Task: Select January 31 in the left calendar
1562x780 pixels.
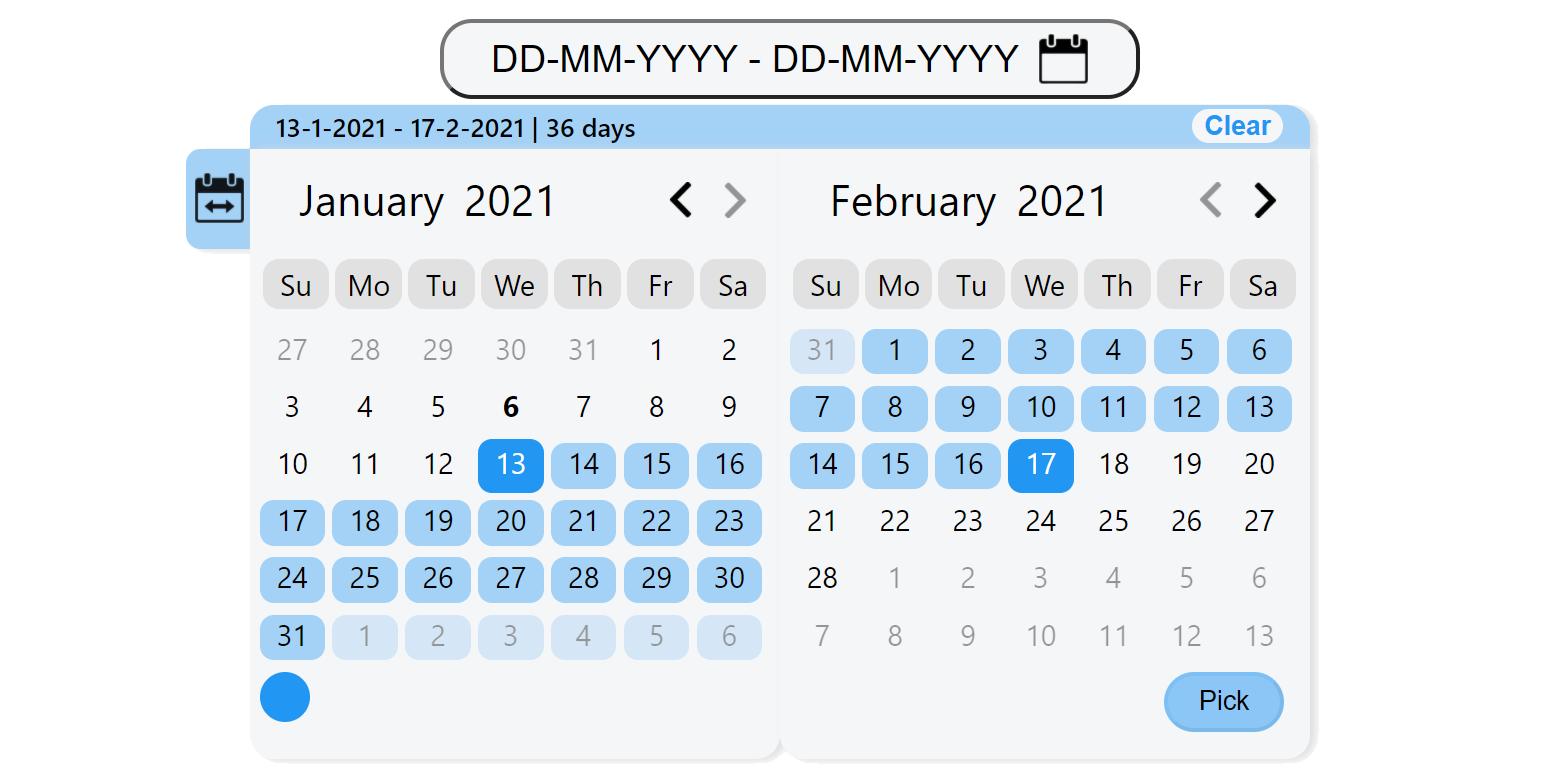Action: (292, 636)
